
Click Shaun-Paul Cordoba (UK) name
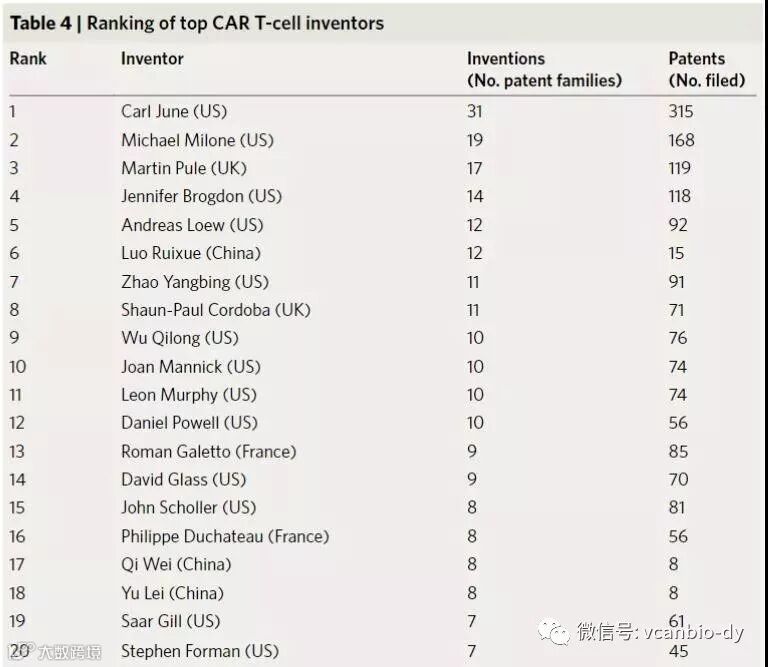216,310
